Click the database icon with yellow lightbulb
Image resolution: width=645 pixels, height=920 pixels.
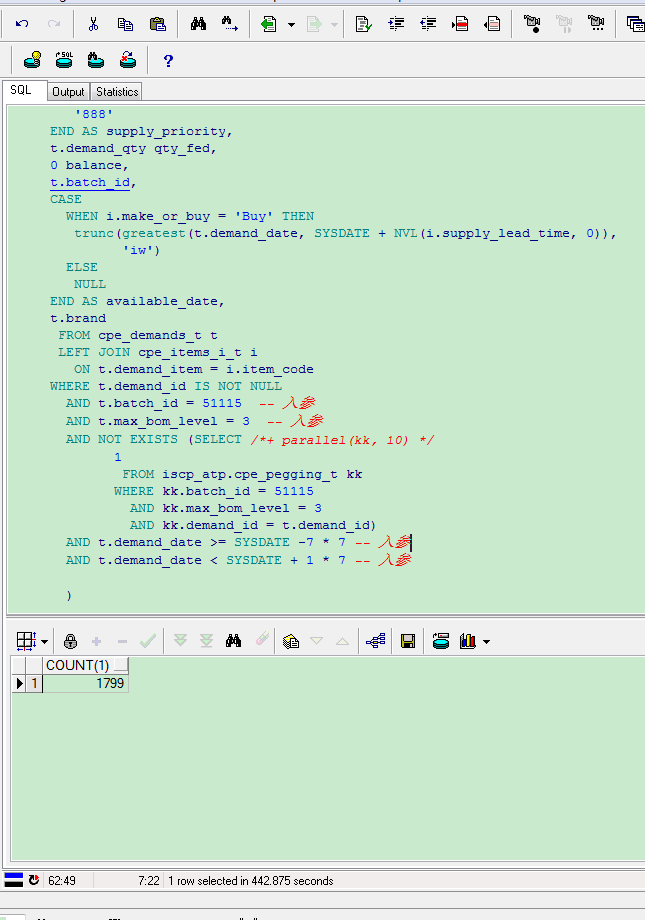coord(32,60)
